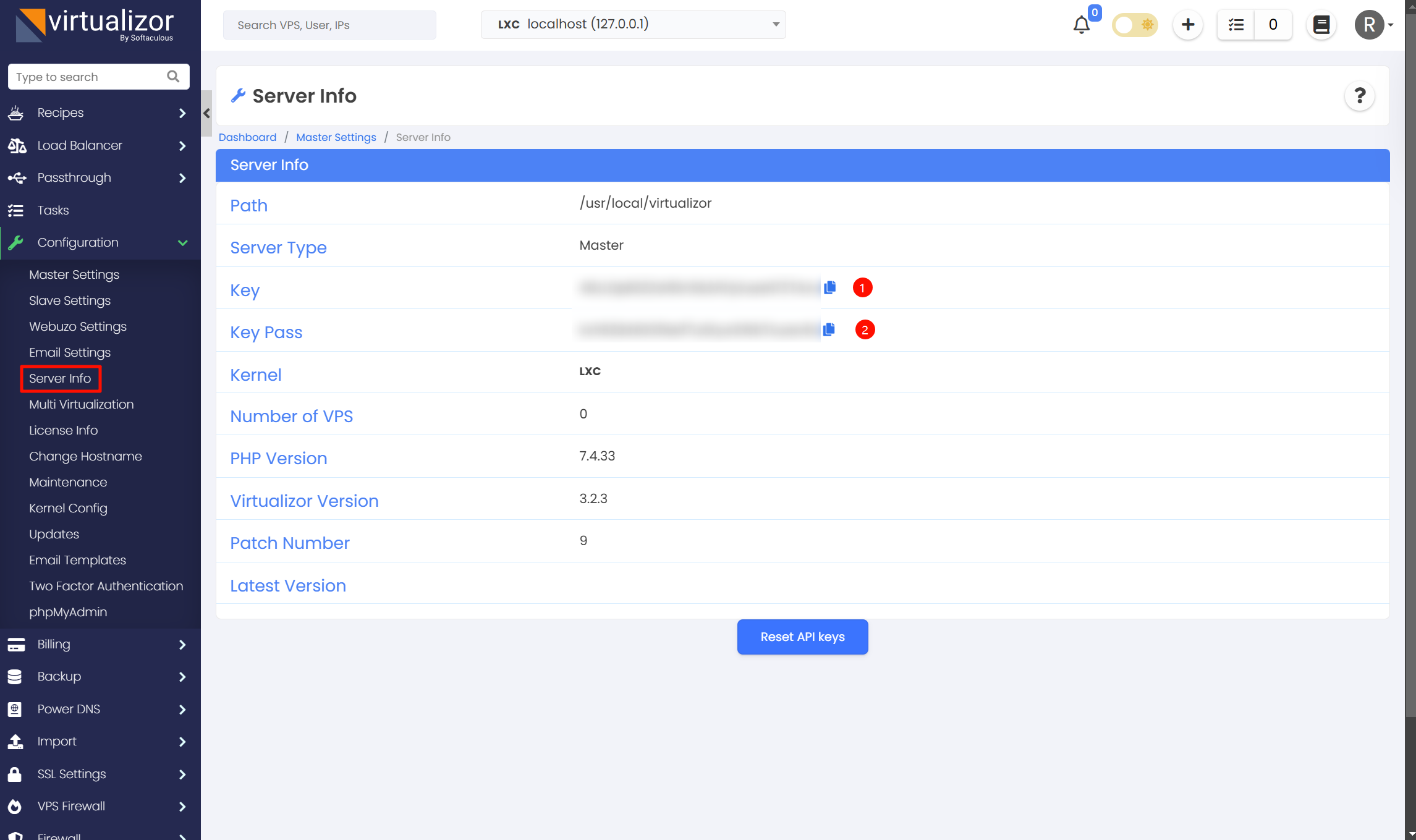Screen dimensions: 1416x840
Task: Select Two Factor Authentication menu item
Action: click(106, 586)
